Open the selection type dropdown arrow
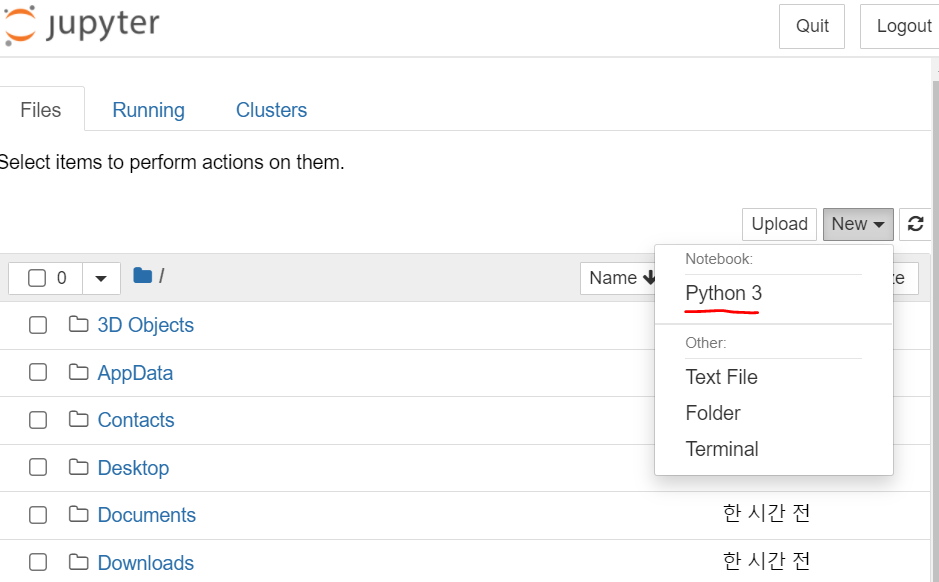The height and width of the screenshot is (582, 939). tap(101, 278)
